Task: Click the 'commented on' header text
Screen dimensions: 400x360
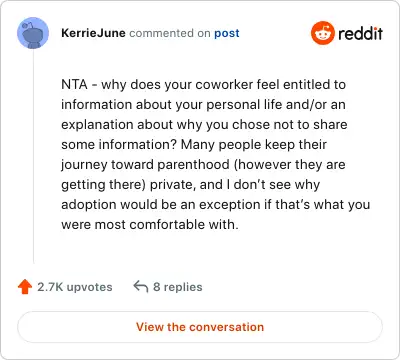Action: tap(170, 33)
